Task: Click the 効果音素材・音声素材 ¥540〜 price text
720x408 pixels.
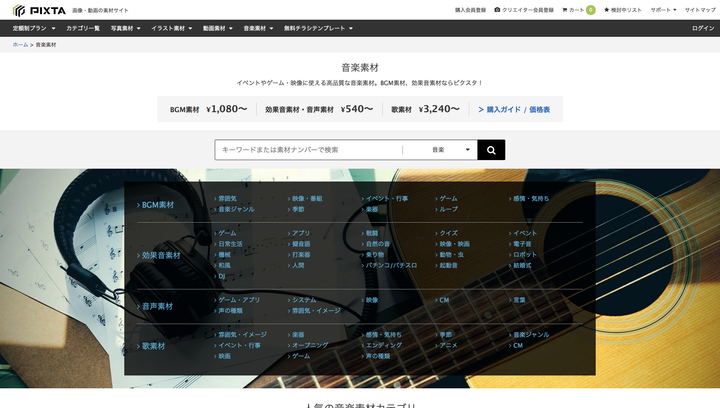Action: [x=319, y=109]
